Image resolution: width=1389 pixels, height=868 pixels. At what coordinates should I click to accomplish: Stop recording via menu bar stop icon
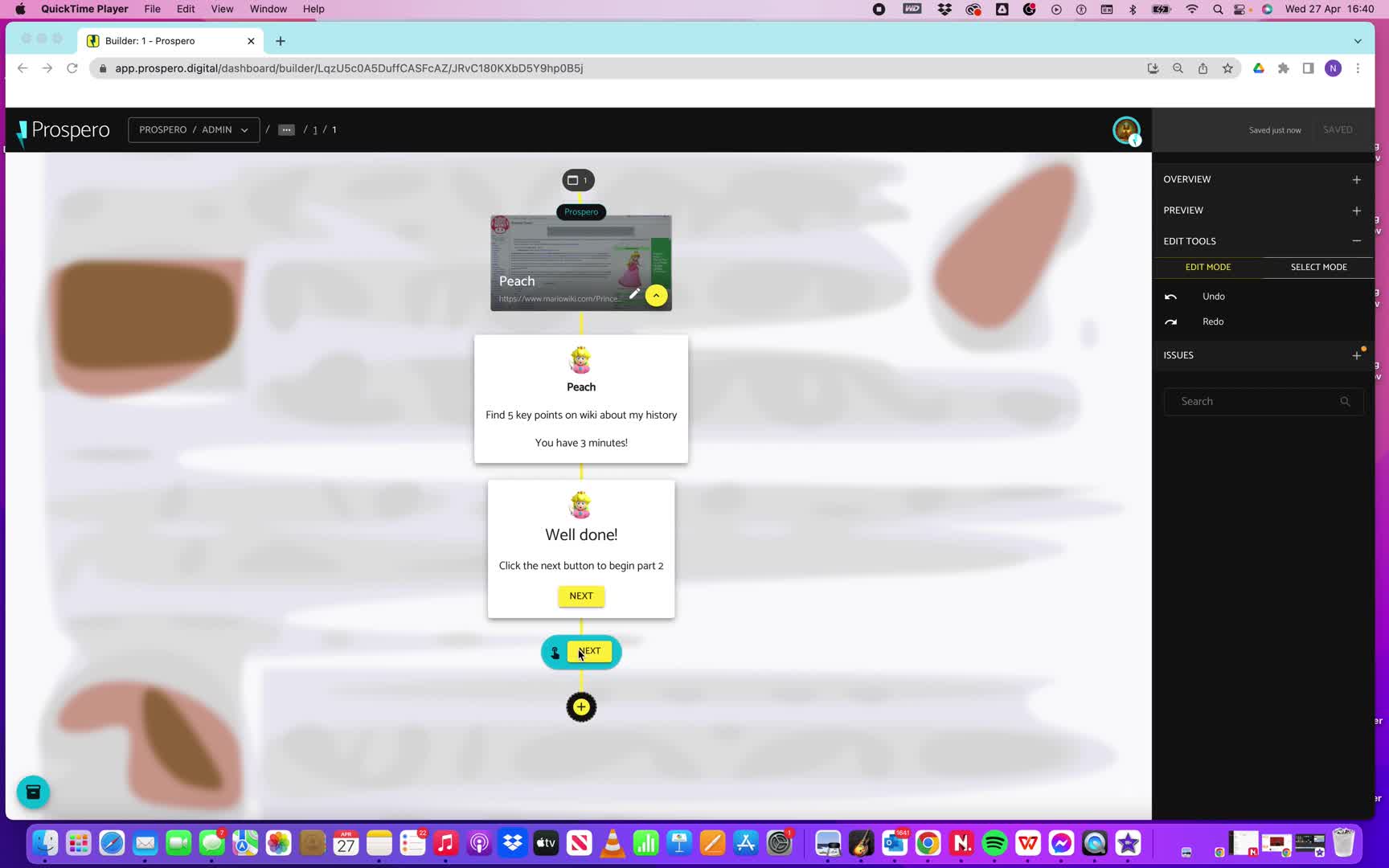[879, 9]
